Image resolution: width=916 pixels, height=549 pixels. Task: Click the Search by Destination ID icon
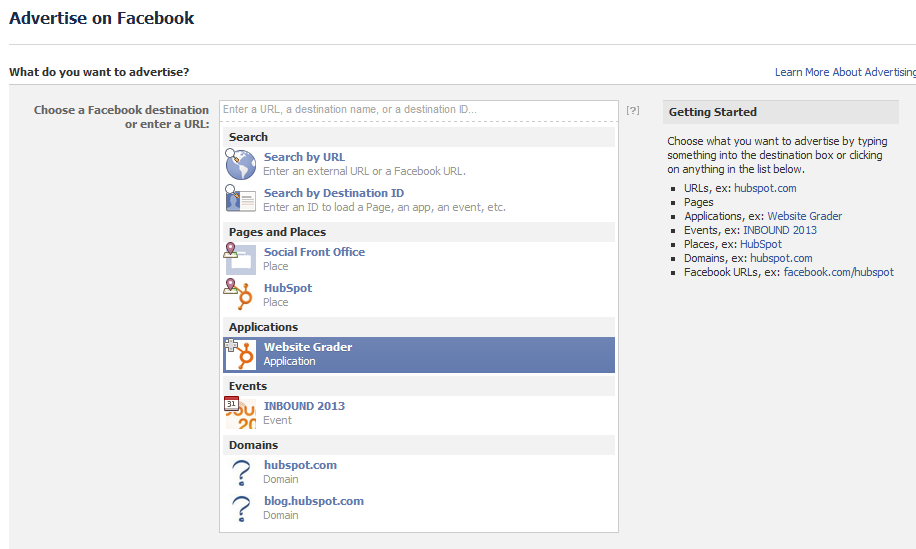[241, 199]
